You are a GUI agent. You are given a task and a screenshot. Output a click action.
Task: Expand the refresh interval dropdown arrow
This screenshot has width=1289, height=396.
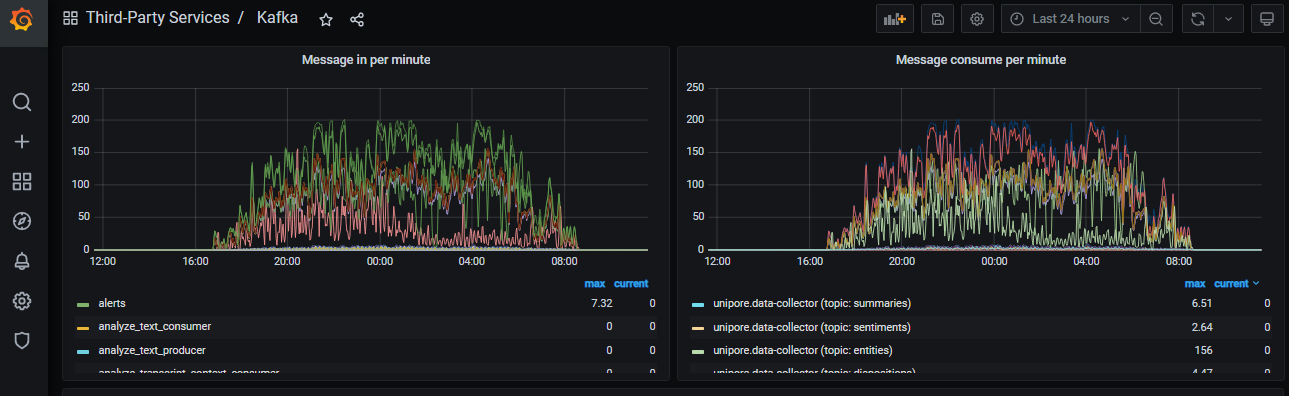point(1228,19)
